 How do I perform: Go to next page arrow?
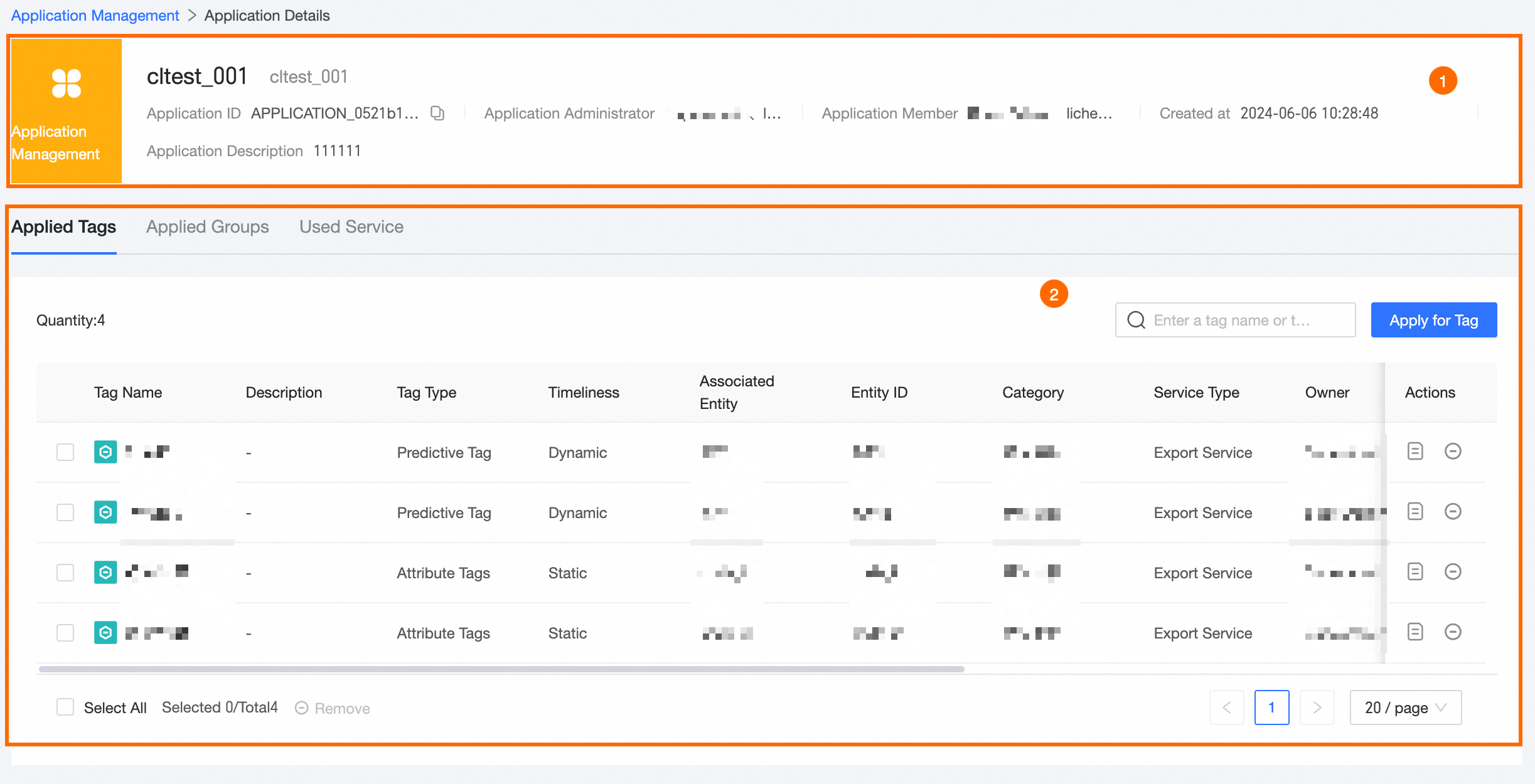pyautogui.click(x=1317, y=707)
